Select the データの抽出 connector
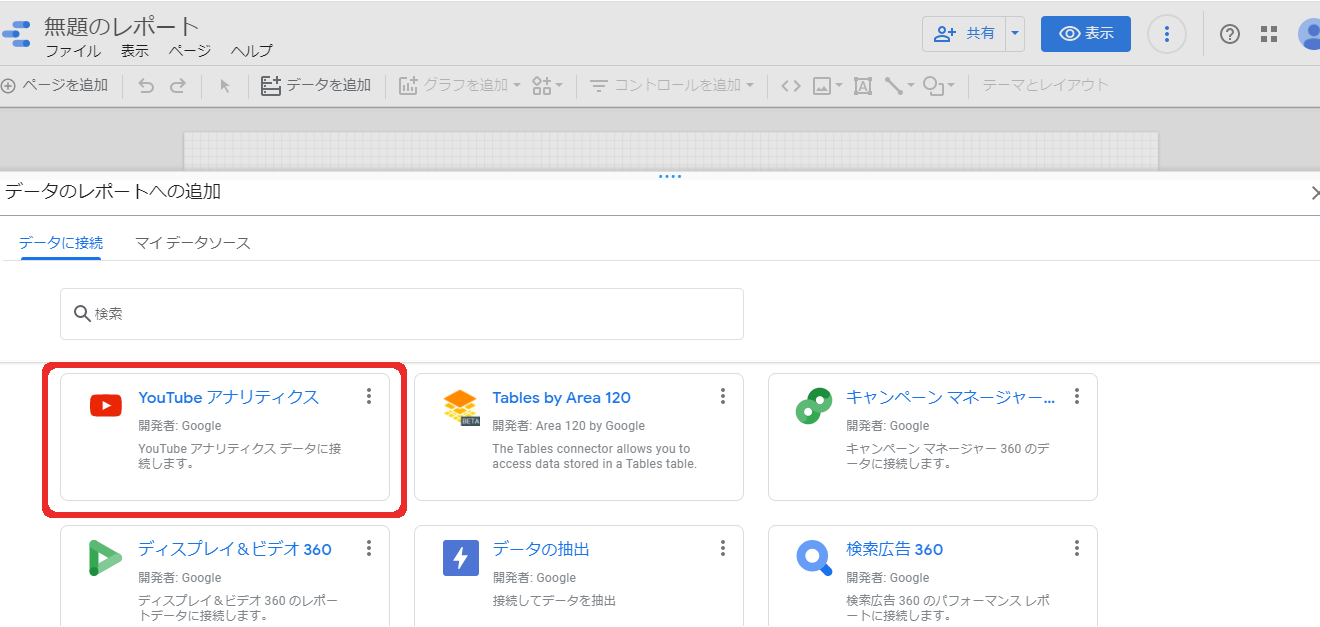The image size is (1320, 627). pyautogui.click(x=579, y=576)
